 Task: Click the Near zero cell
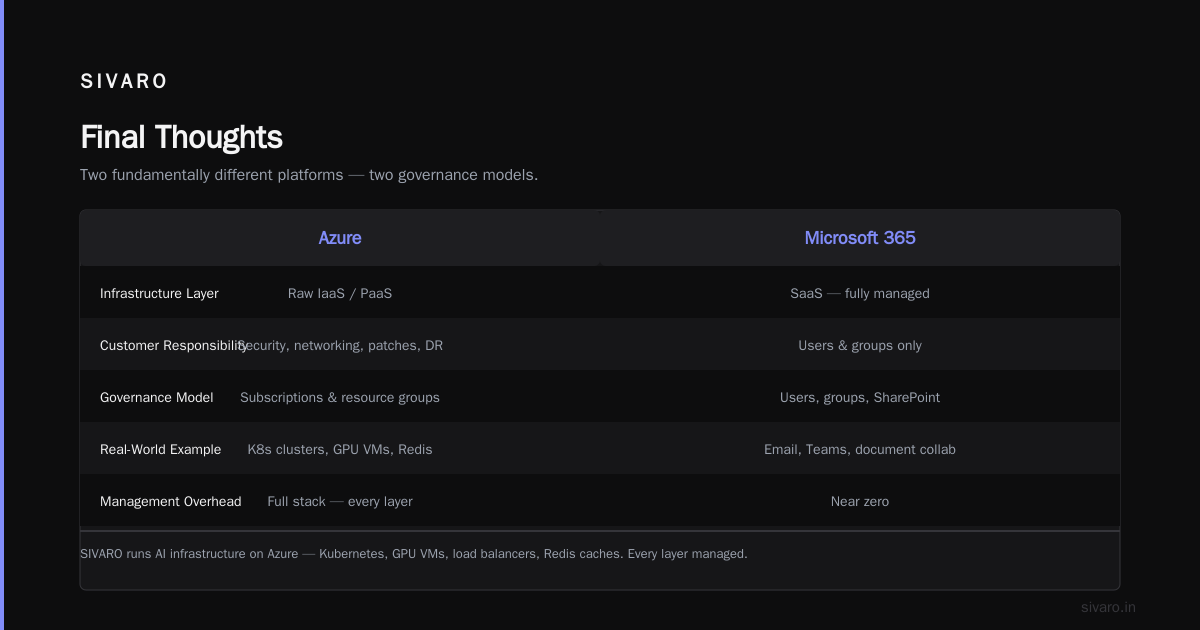click(860, 501)
